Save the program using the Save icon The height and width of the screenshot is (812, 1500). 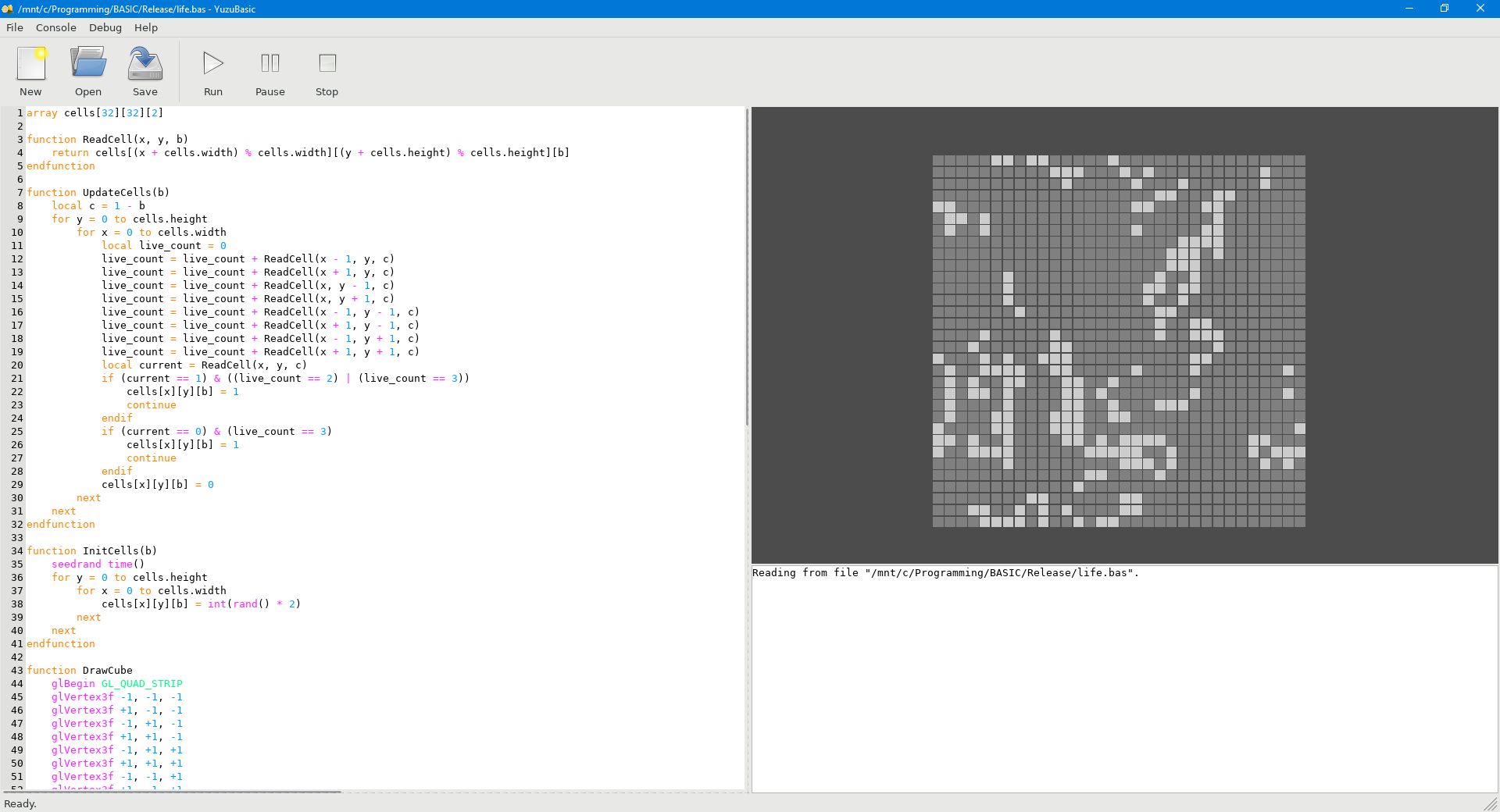pos(145,70)
